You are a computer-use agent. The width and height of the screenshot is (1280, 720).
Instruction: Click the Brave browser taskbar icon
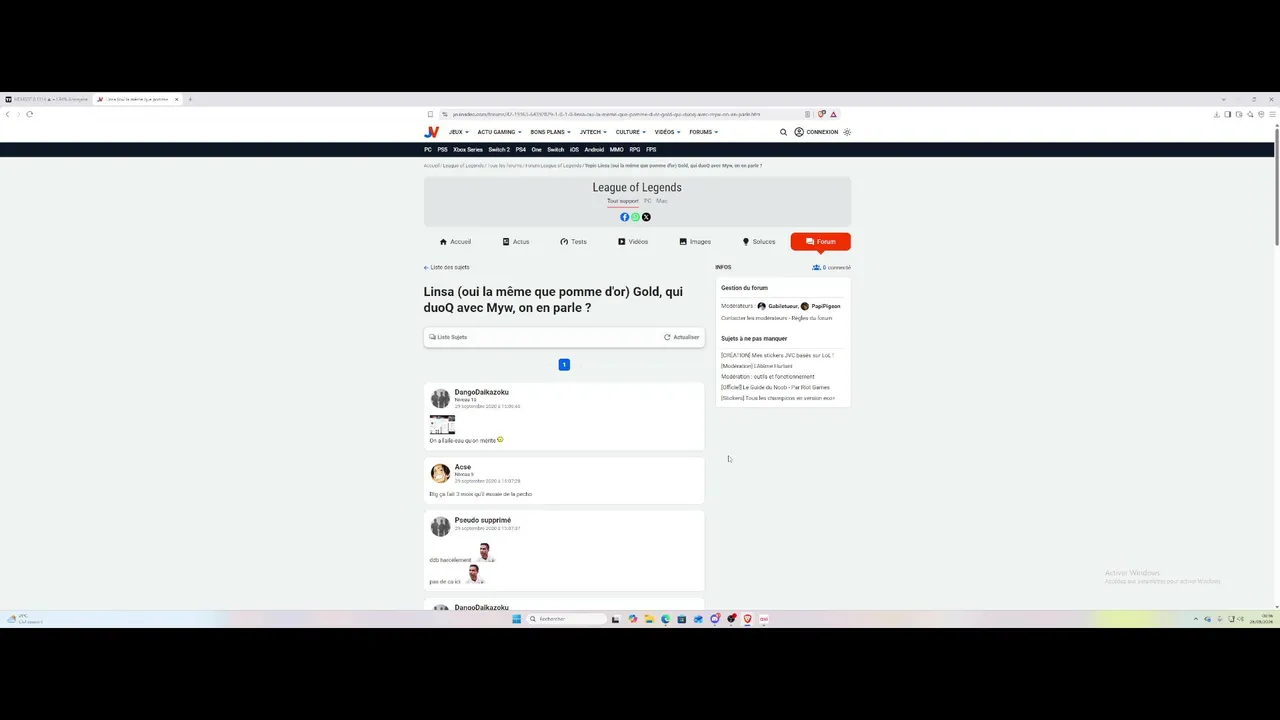pyautogui.click(x=747, y=619)
